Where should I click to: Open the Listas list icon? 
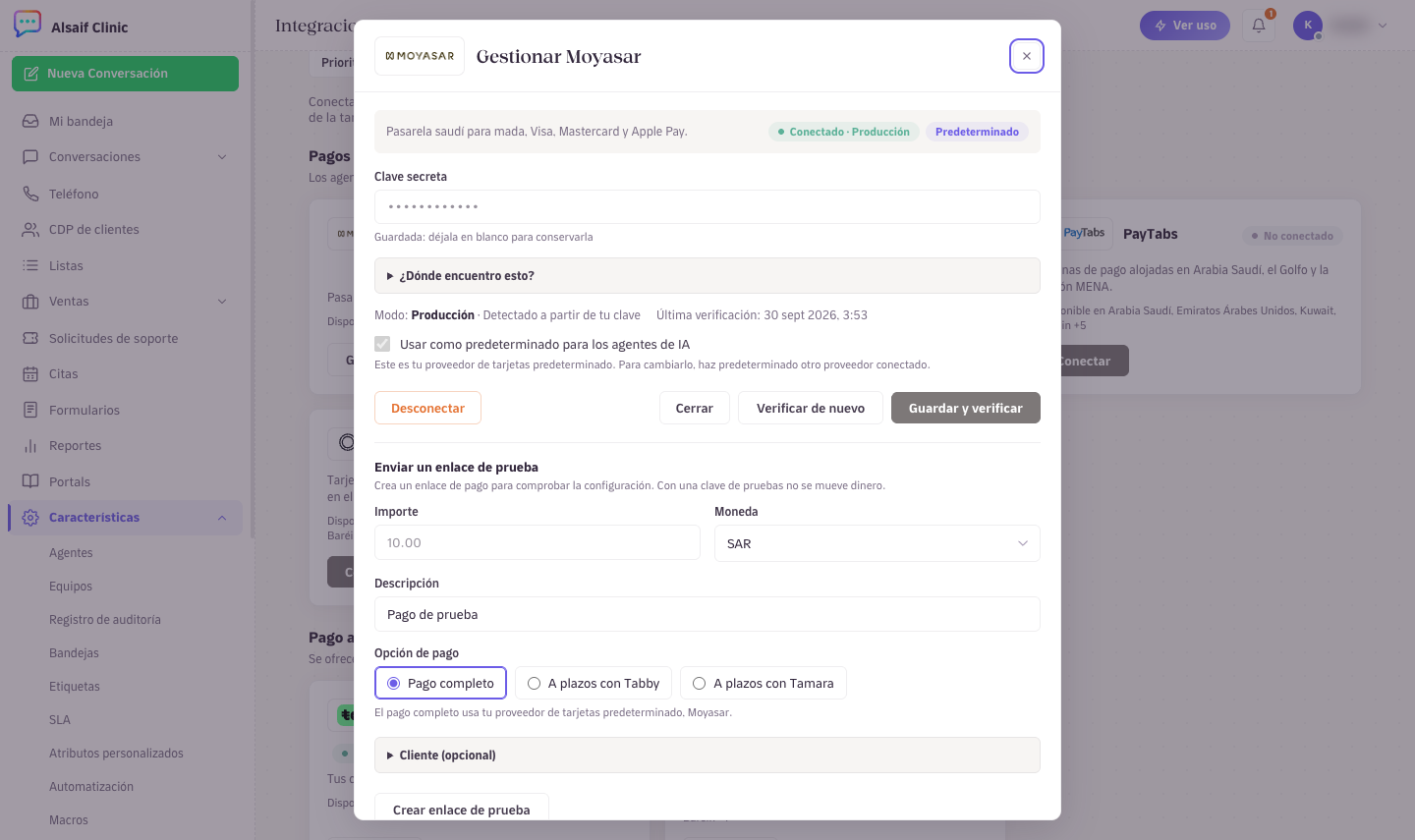[x=30, y=265]
